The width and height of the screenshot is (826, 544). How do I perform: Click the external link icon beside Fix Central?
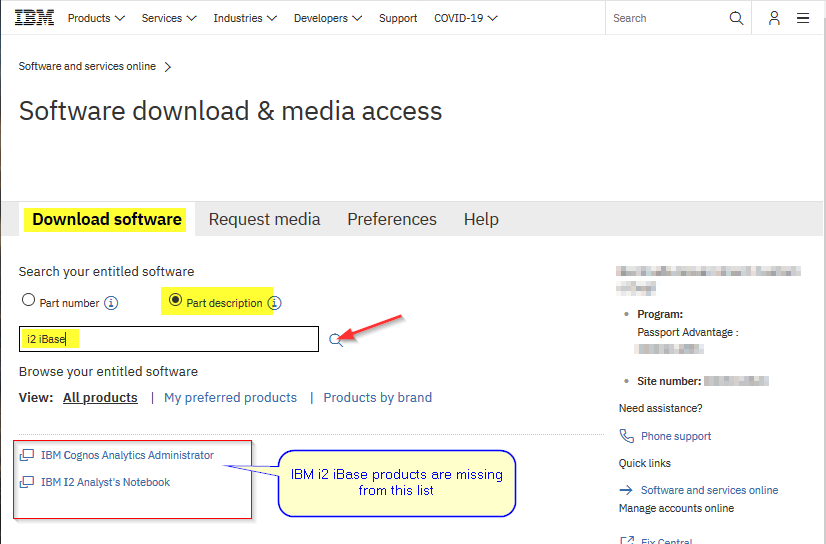[627, 540]
